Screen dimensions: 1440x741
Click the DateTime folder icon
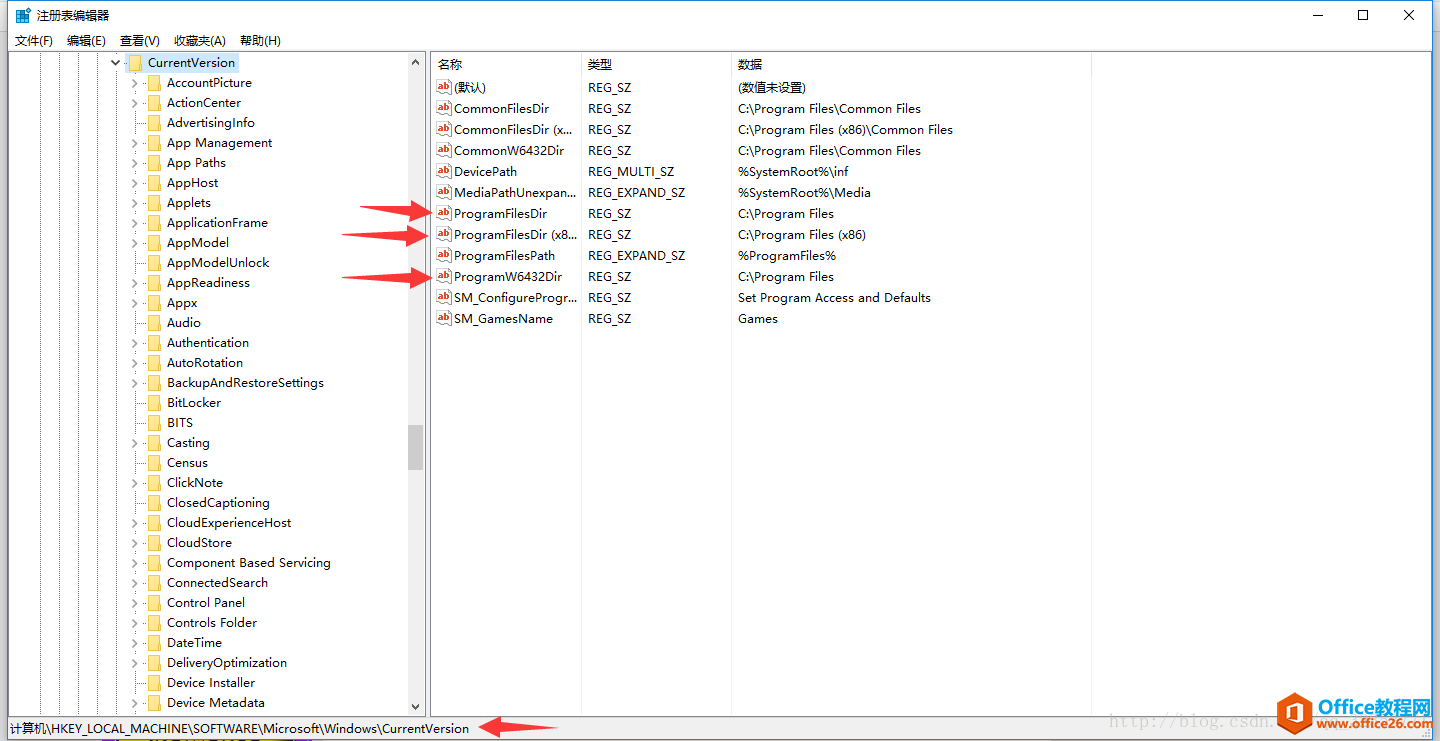(x=154, y=643)
